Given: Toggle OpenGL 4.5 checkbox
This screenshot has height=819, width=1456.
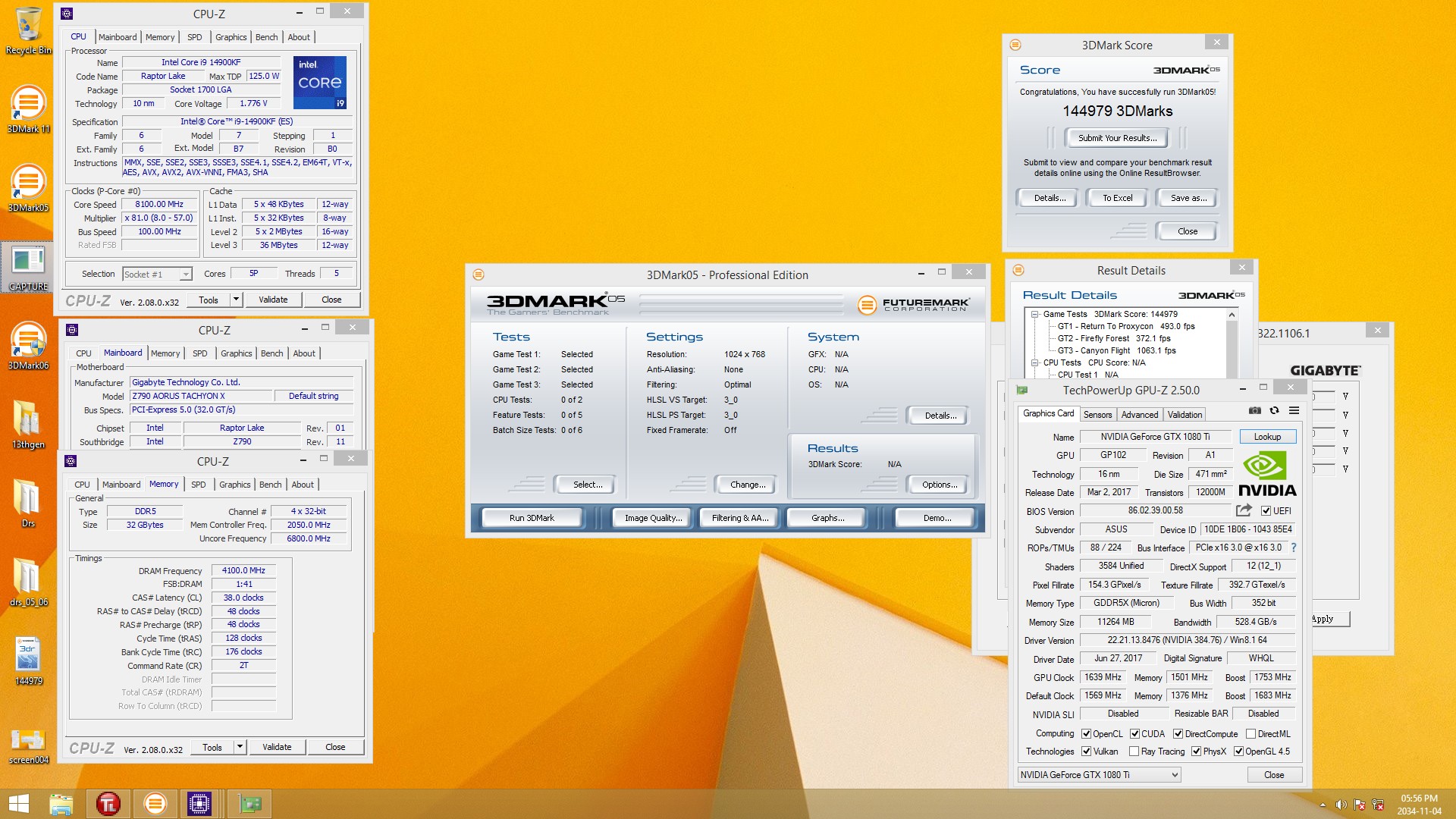Looking at the screenshot, I should pos(1238,752).
